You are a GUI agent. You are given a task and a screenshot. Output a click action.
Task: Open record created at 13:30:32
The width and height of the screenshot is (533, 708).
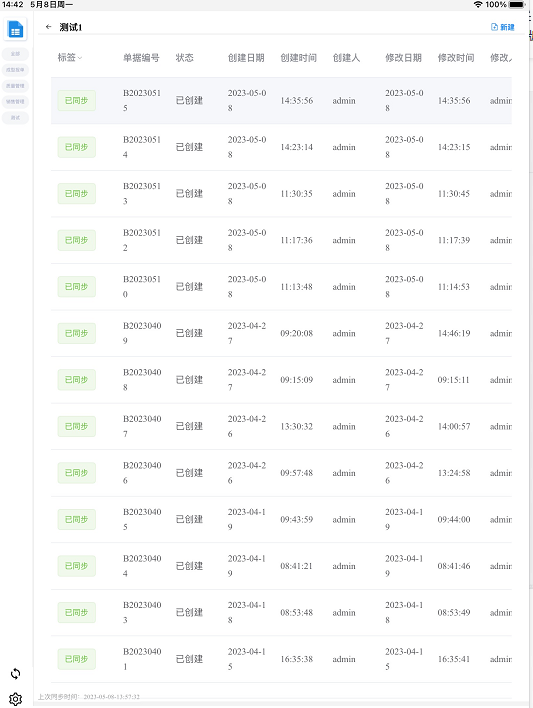click(281, 426)
